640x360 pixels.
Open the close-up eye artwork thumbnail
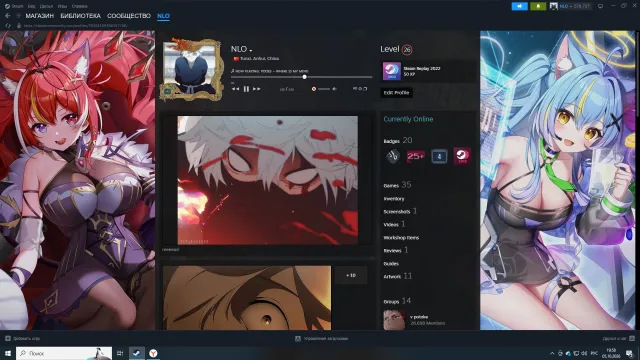247,298
